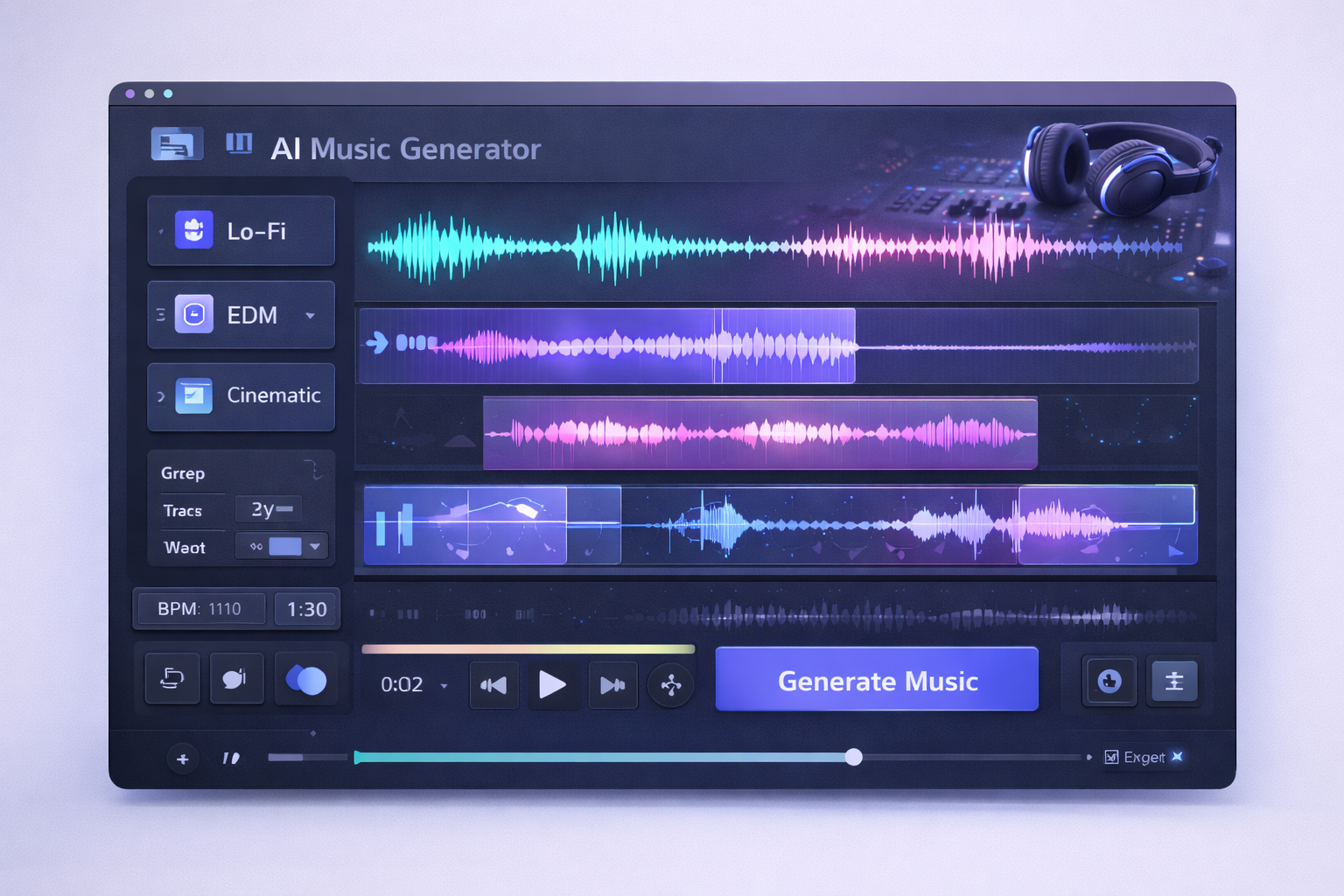The width and height of the screenshot is (1344, 896).
Task: Click the Tracs value field 2y
Action: pyautogui.click(x=269, y=509)
